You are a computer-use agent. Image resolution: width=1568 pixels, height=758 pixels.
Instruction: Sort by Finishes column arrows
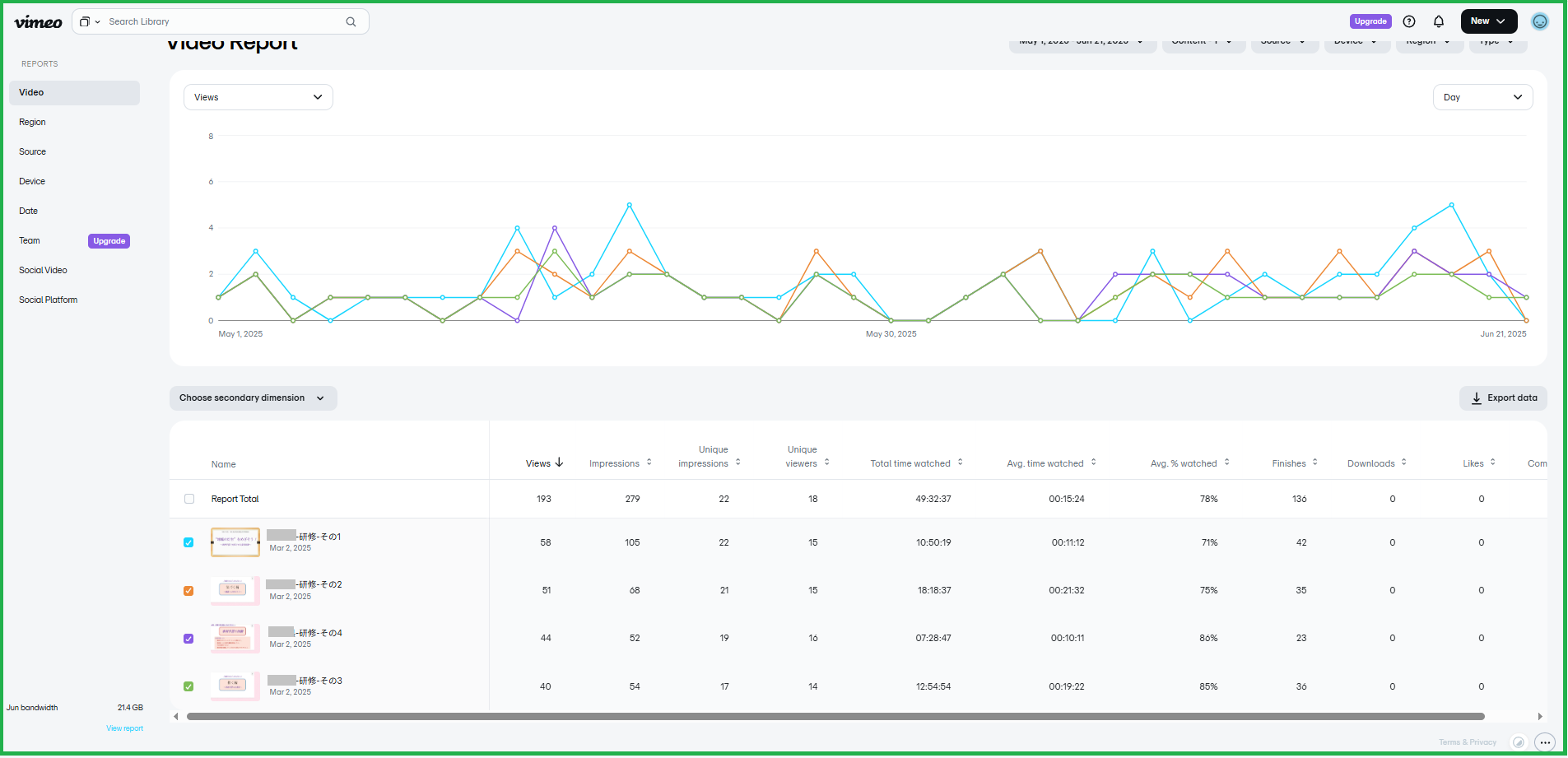1315,463
